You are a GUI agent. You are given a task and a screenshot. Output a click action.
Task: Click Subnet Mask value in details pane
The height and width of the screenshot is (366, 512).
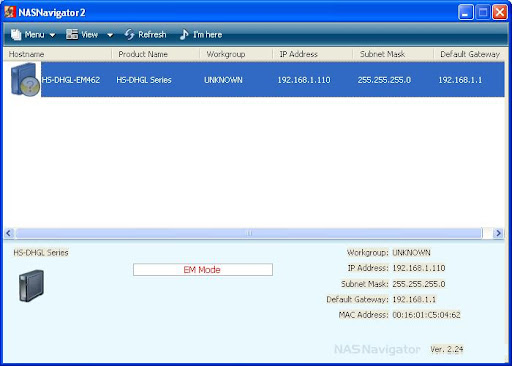point(419,284)
